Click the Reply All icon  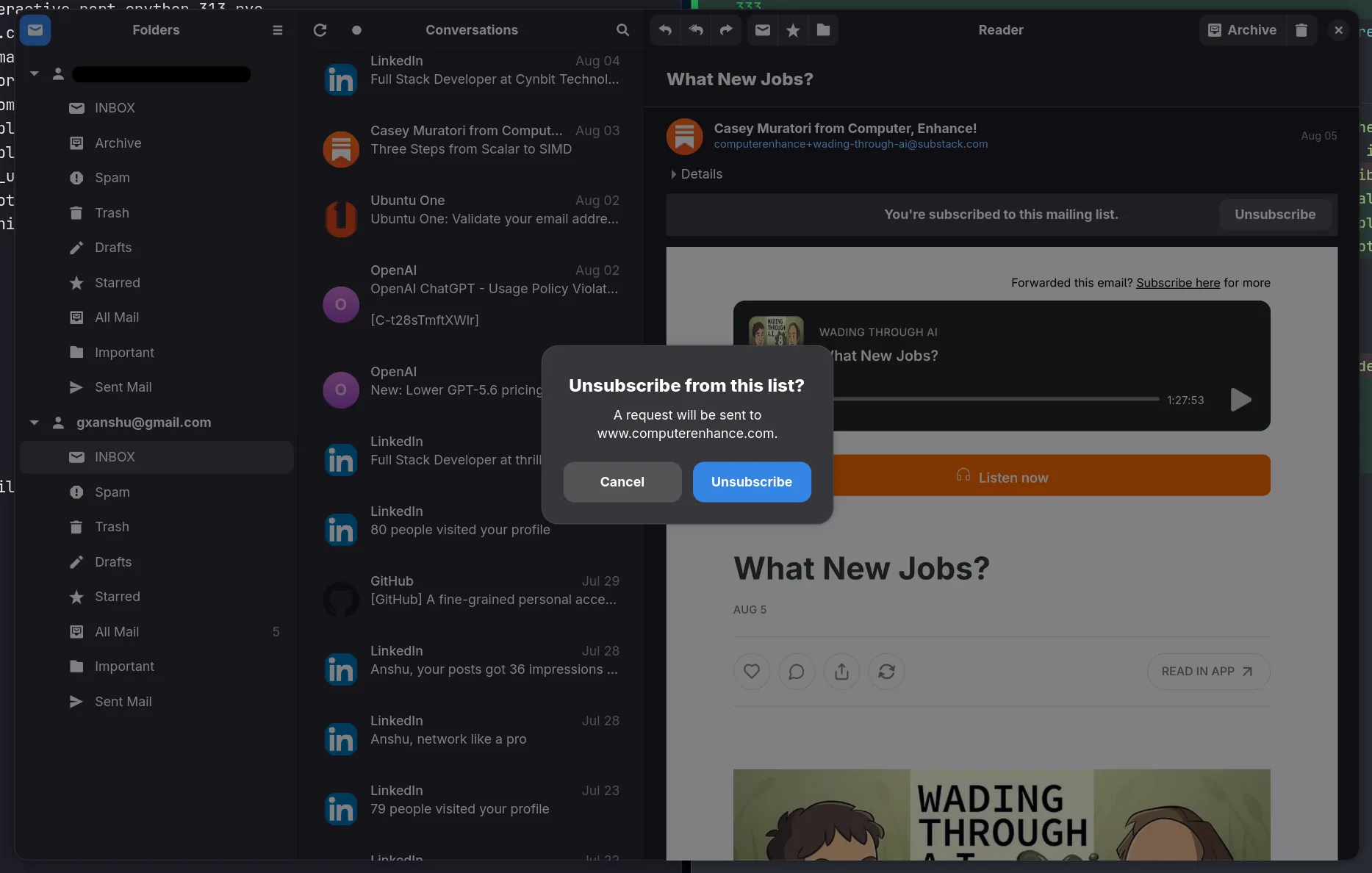click(695, 30)
